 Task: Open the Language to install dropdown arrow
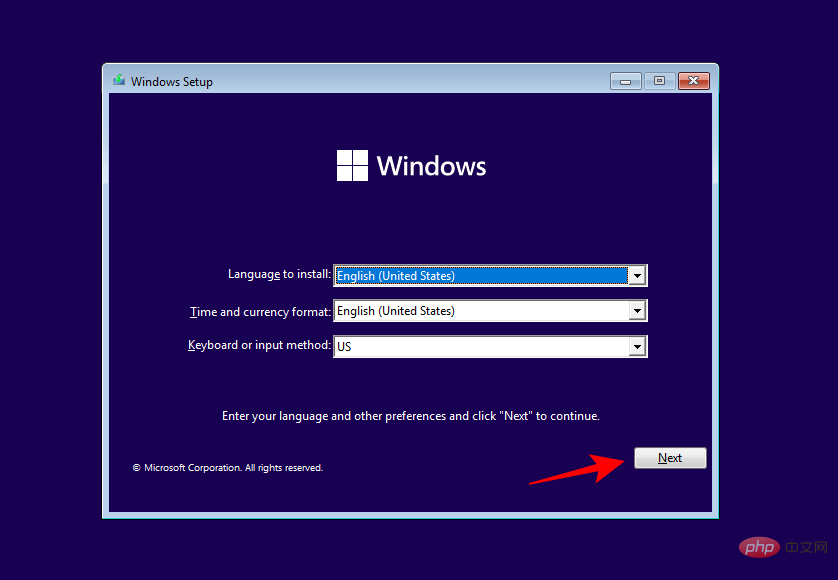click(x=638, y=275)
